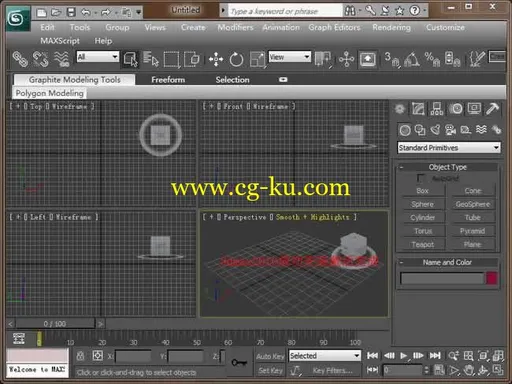
Task: Toggle keyboard shortcut override
Action: (367, 59)
